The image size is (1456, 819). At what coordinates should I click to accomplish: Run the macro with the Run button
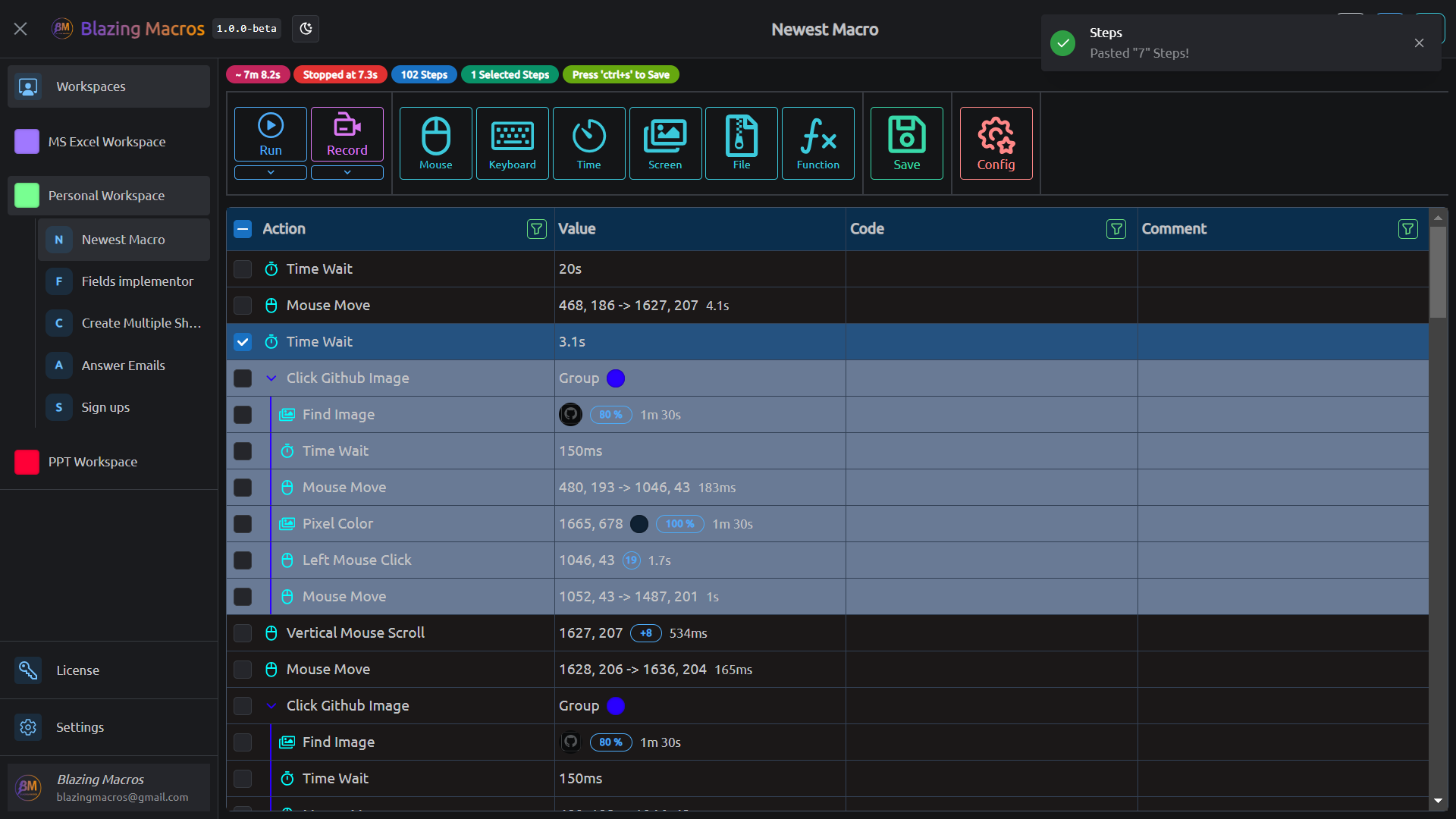pos(271,134)
